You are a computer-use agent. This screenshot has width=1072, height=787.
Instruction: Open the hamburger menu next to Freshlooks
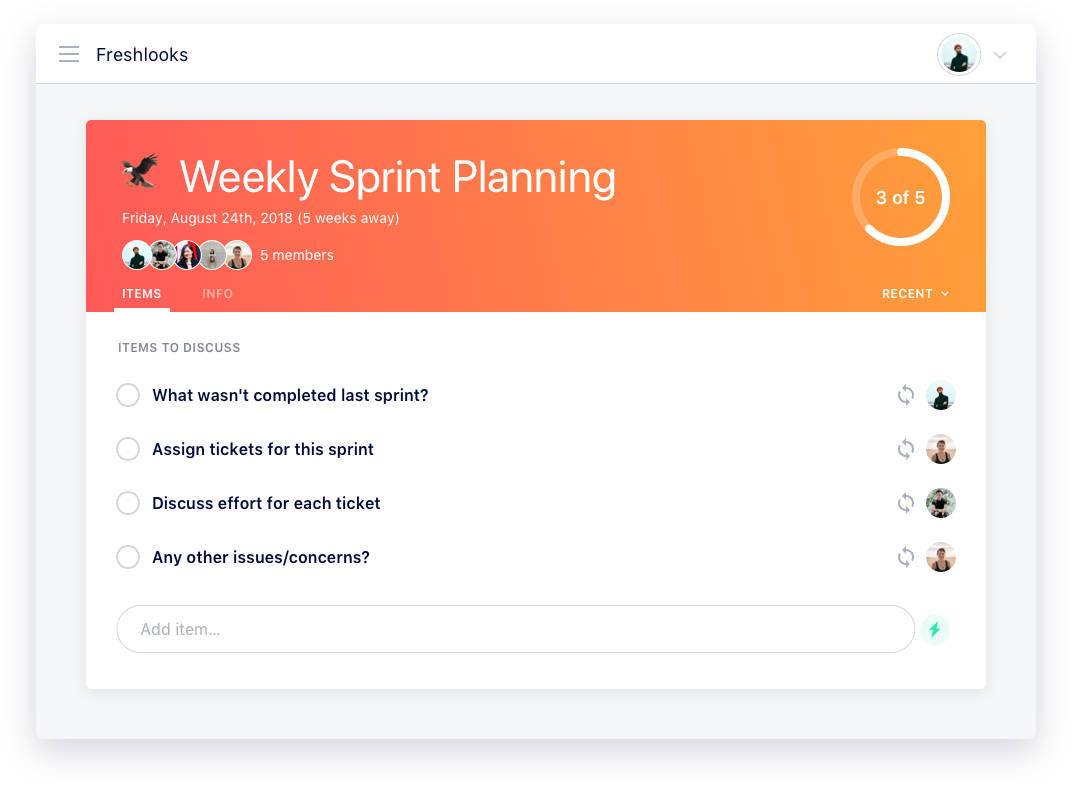tap(69, 54)
